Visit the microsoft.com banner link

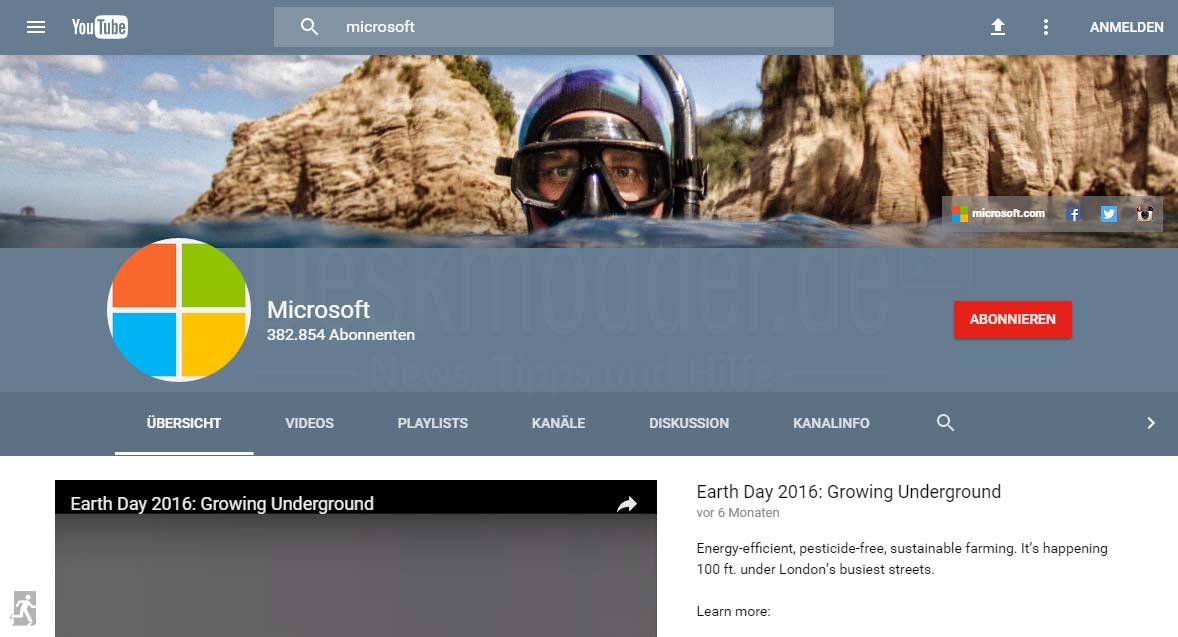click(998, 213)
